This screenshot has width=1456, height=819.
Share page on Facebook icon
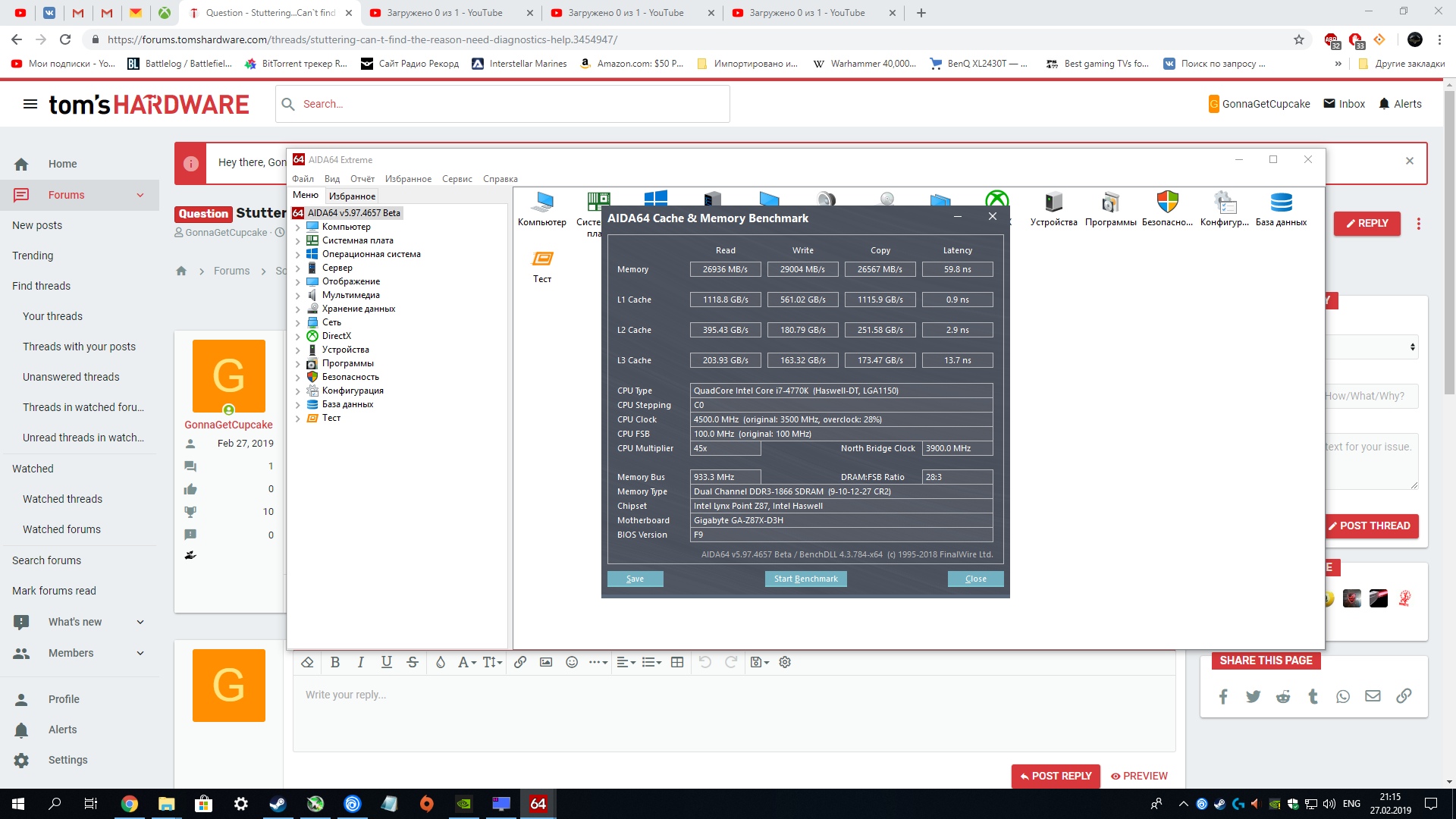pos(1223,696)
